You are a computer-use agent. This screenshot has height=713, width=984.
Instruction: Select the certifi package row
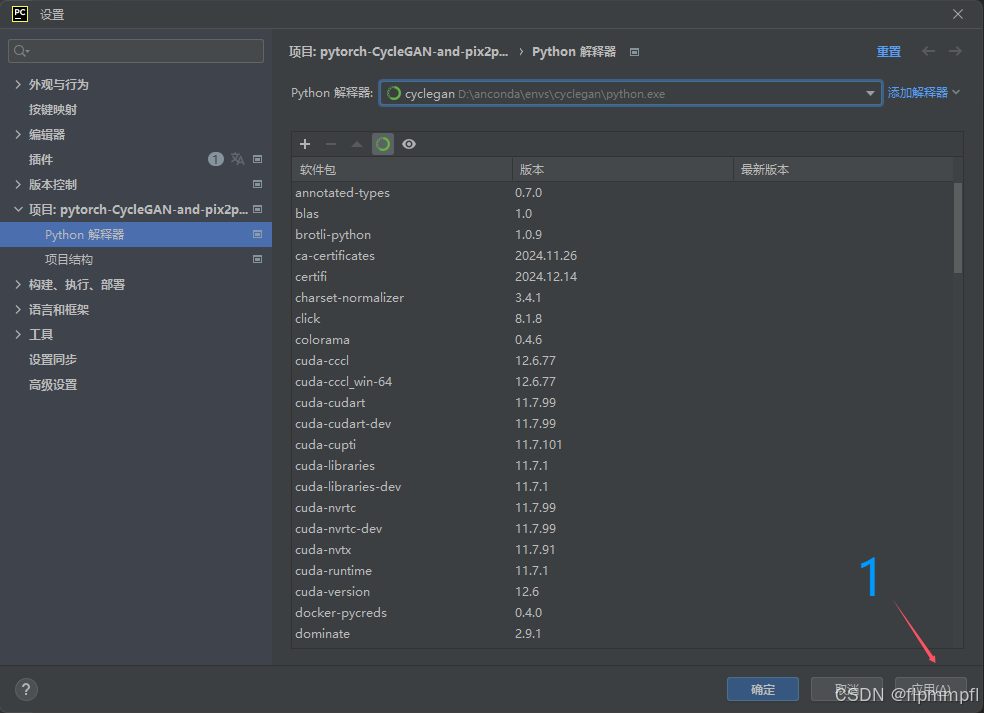(x=622, y=277)
